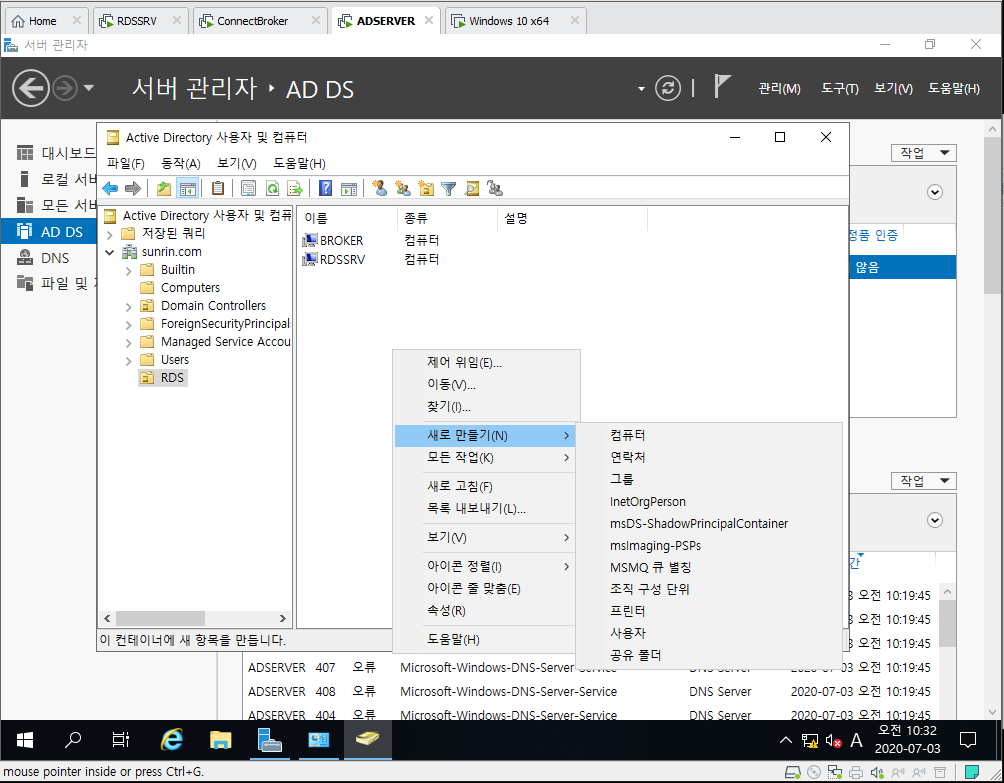
Task: Expand the Users container node
Action: point(129,360)
